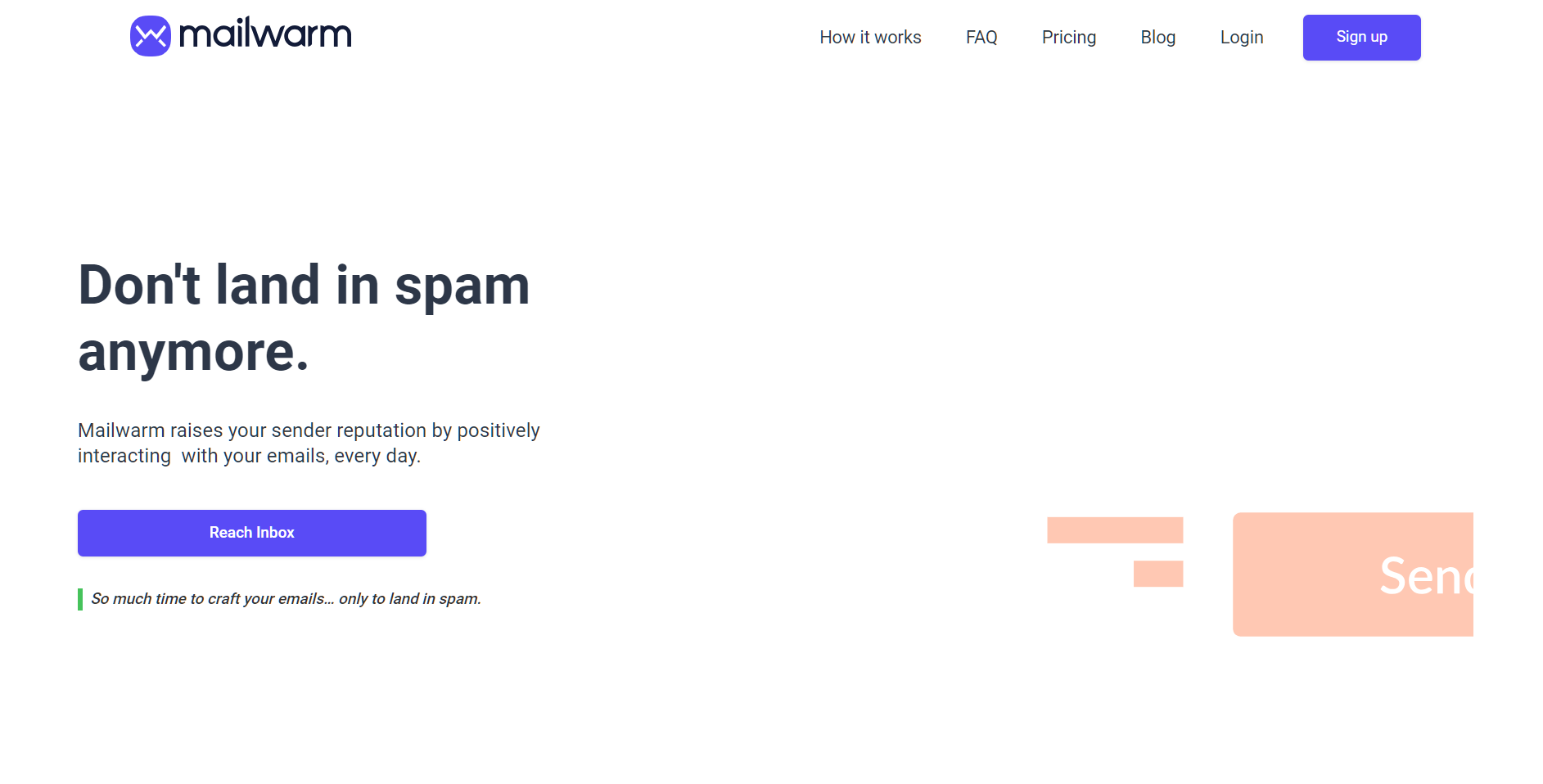
Task: Click the headline word "anymore."
Action: (193, 353)
